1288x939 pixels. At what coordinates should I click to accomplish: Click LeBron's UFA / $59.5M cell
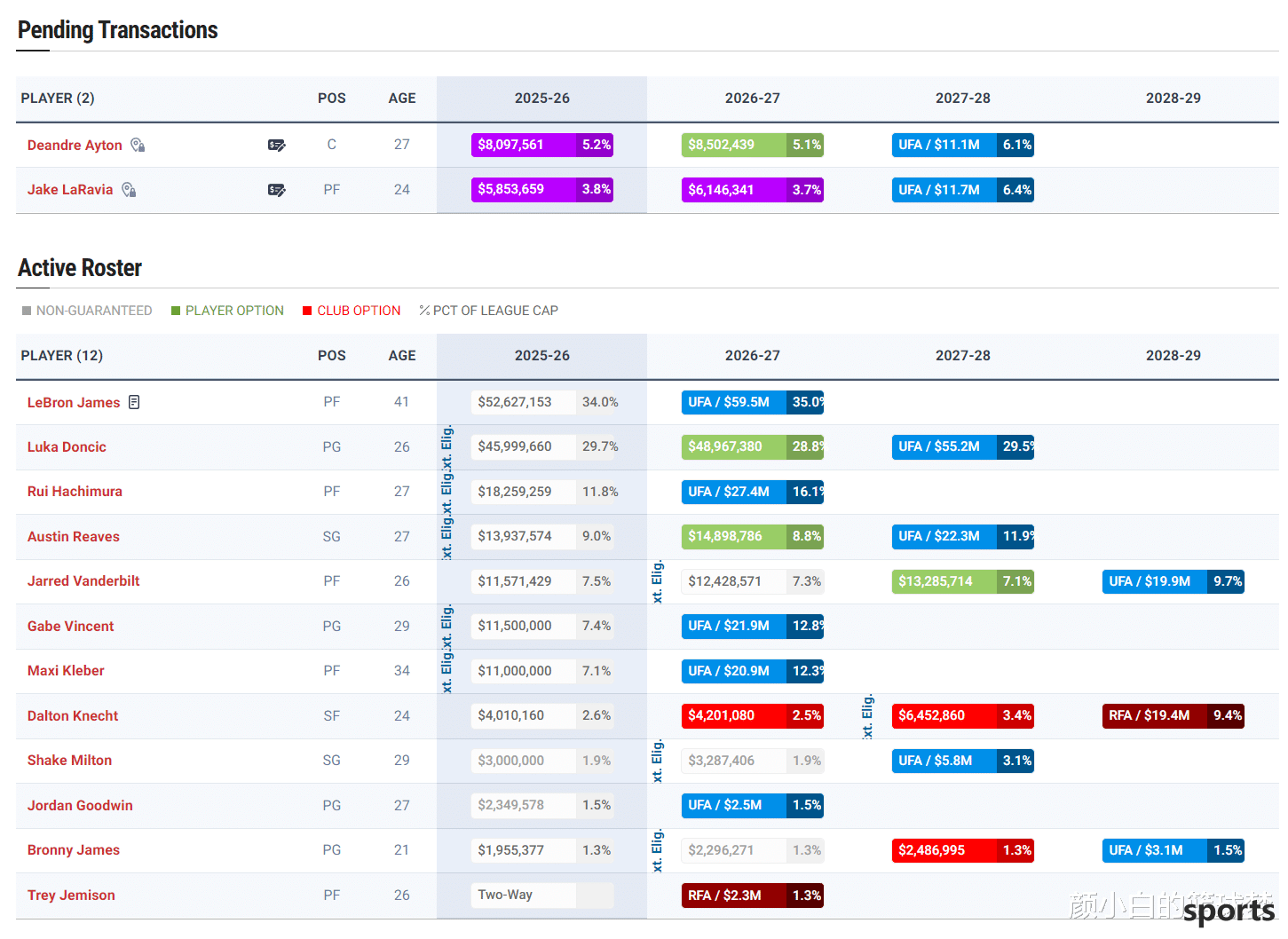coord(752,402)
